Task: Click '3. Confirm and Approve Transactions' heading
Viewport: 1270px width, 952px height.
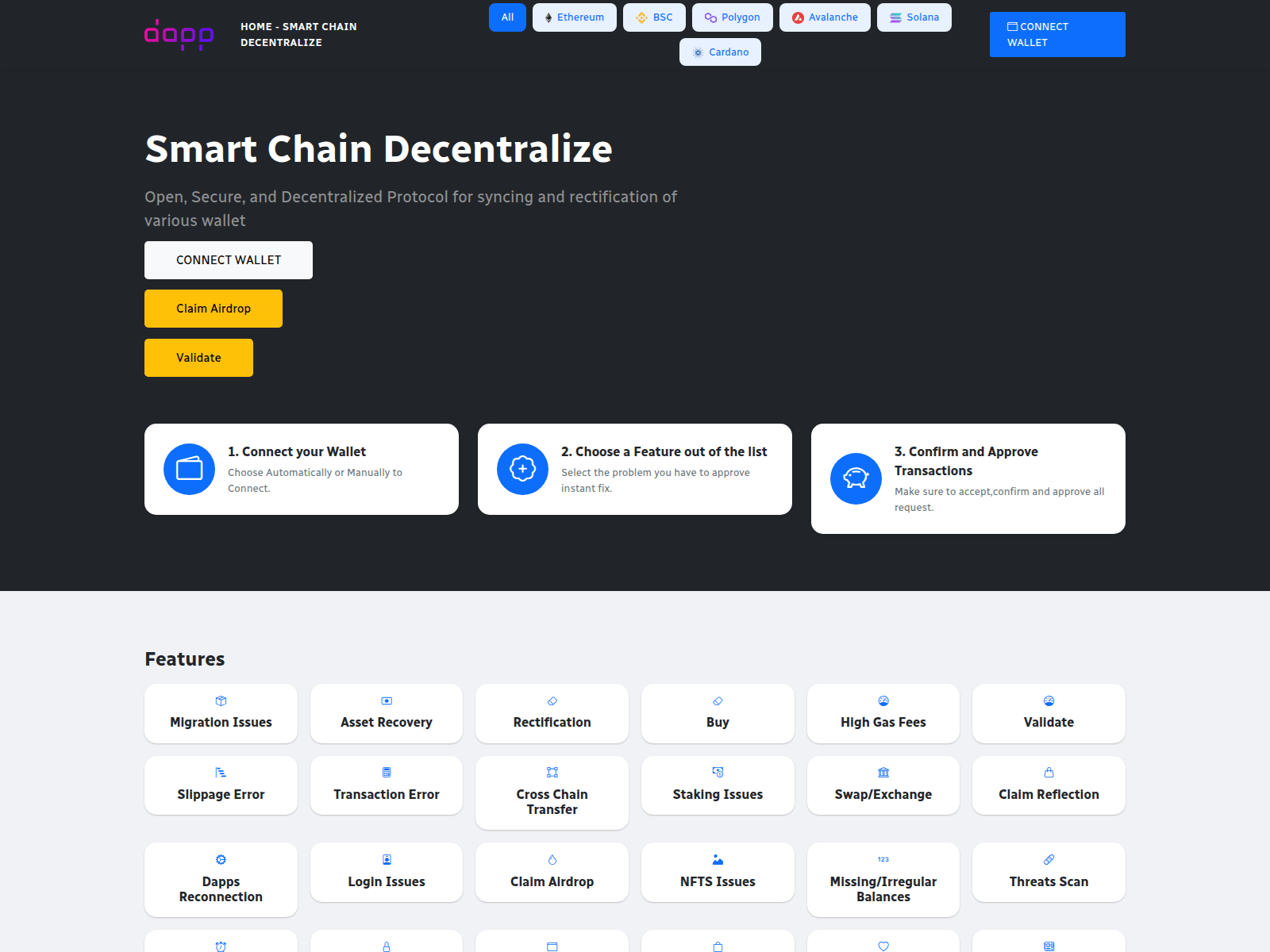Action: pos(966,461)
